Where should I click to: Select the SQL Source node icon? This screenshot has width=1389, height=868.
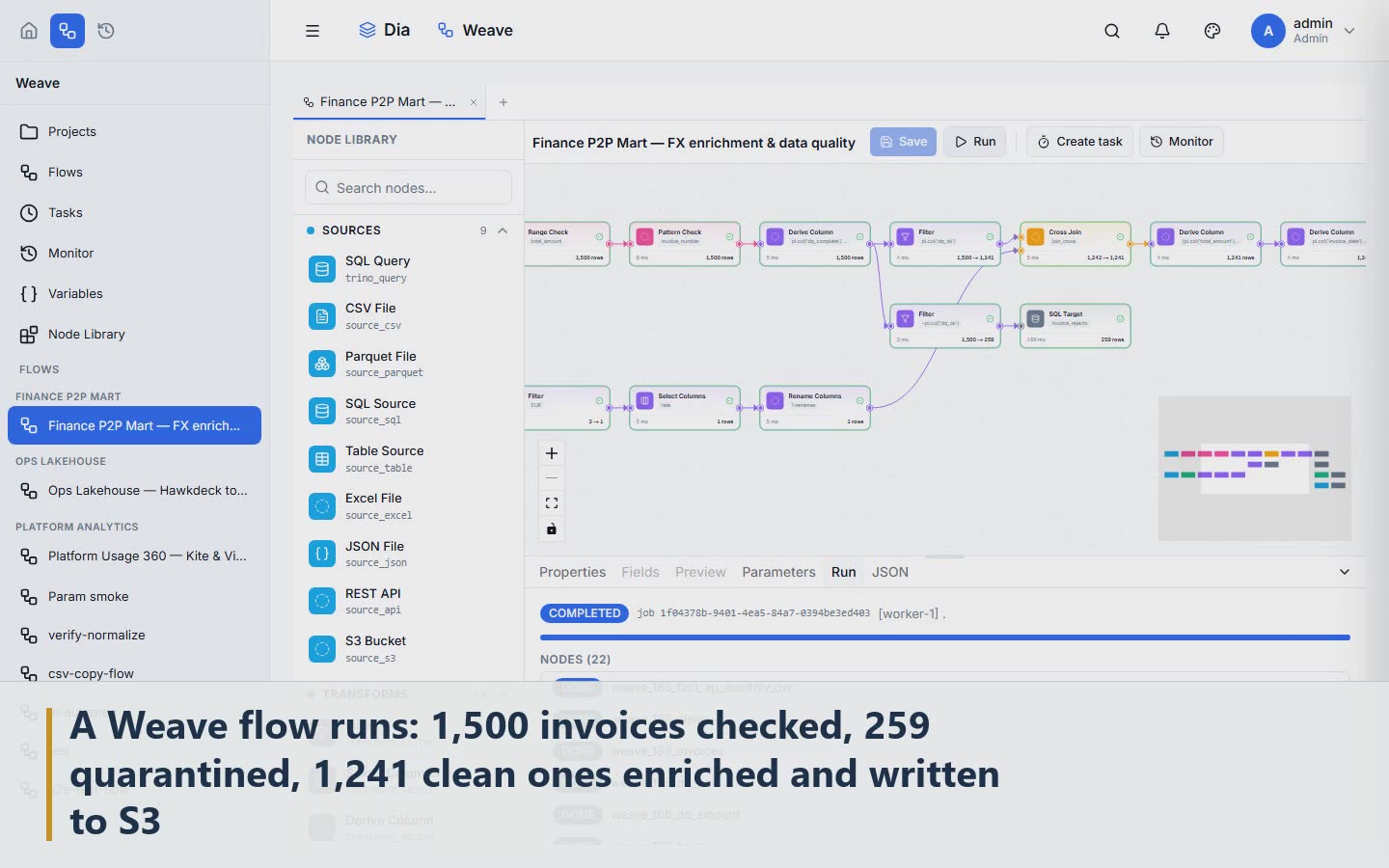click(322, 411)
